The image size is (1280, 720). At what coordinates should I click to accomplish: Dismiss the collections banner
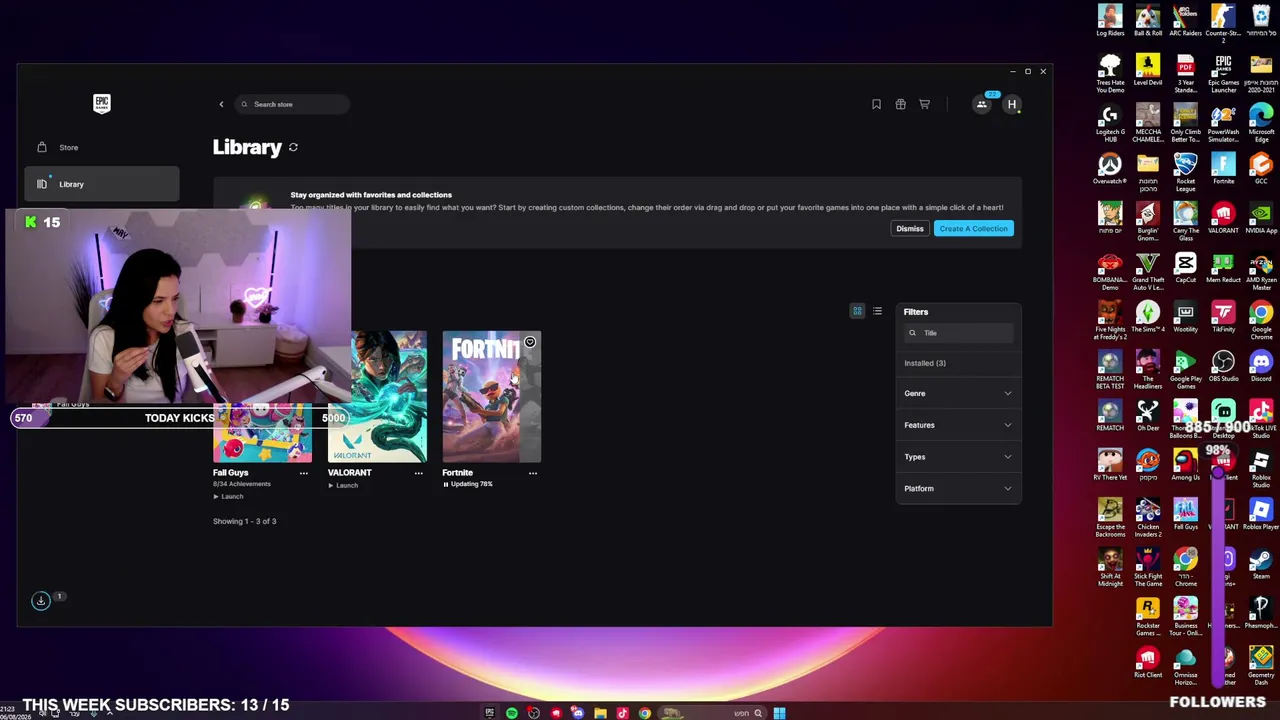(x=910, y=229)
